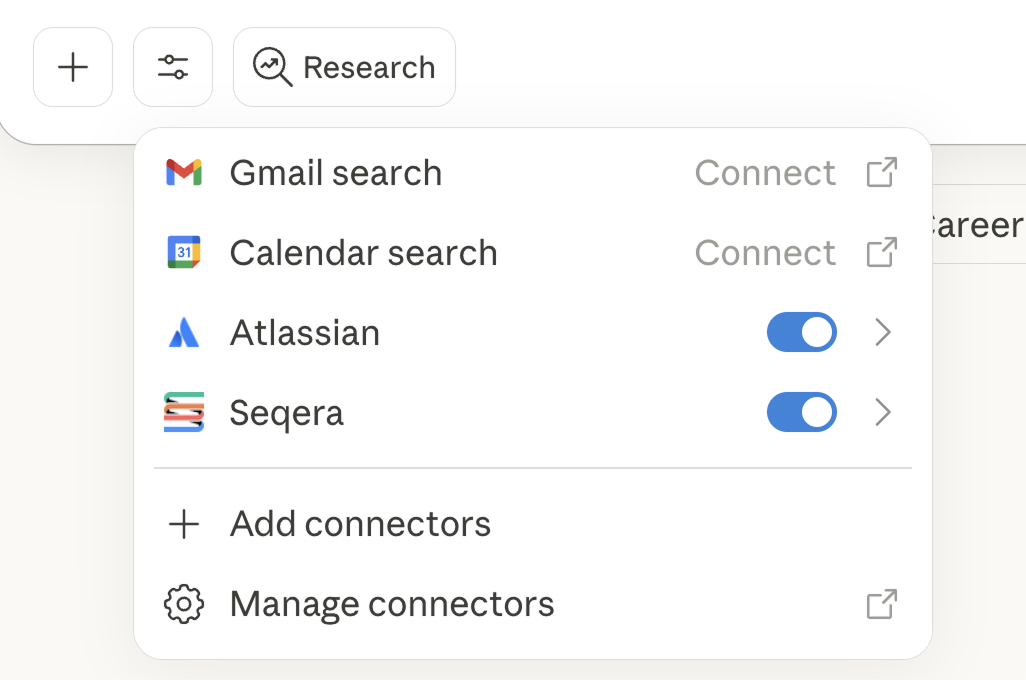The width and height of the screenshot is (1026, 680).
Task: Expand Seqera connector options chevron
Action: (x=882, y=413)
